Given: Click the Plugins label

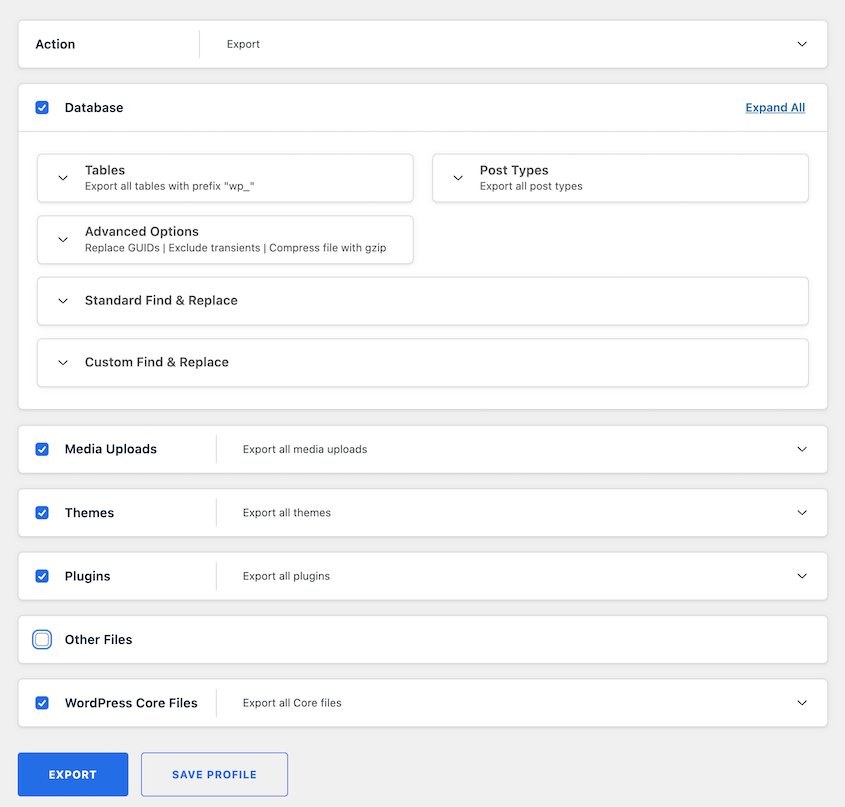Looking at the screenshot, I should coord(87,576).
